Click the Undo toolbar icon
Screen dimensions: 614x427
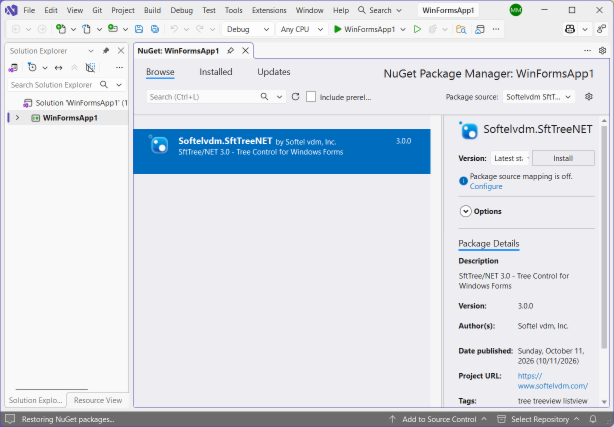(x=174, y=29)
